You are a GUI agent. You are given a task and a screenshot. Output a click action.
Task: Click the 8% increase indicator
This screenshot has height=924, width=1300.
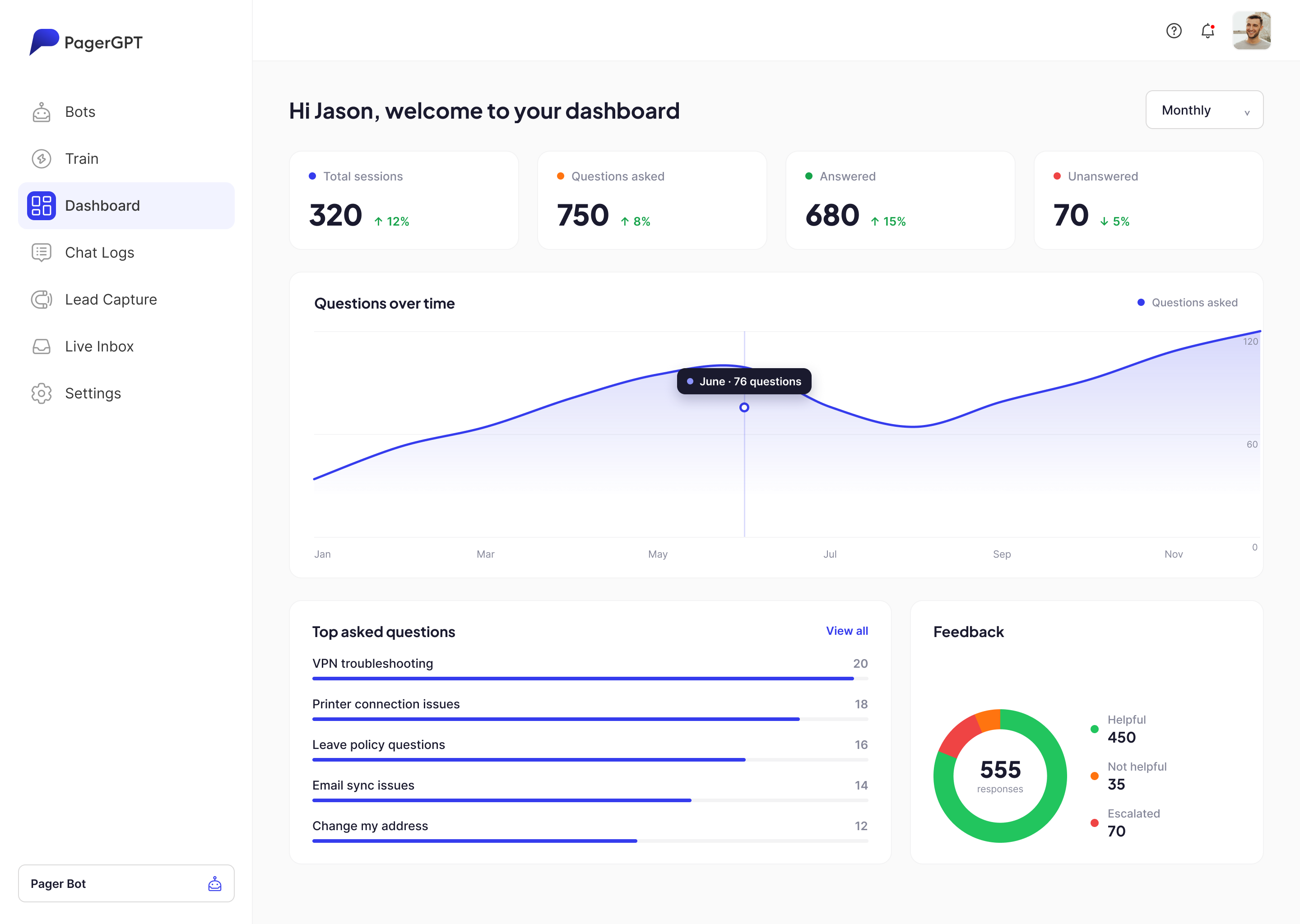(x=635, y=222)
